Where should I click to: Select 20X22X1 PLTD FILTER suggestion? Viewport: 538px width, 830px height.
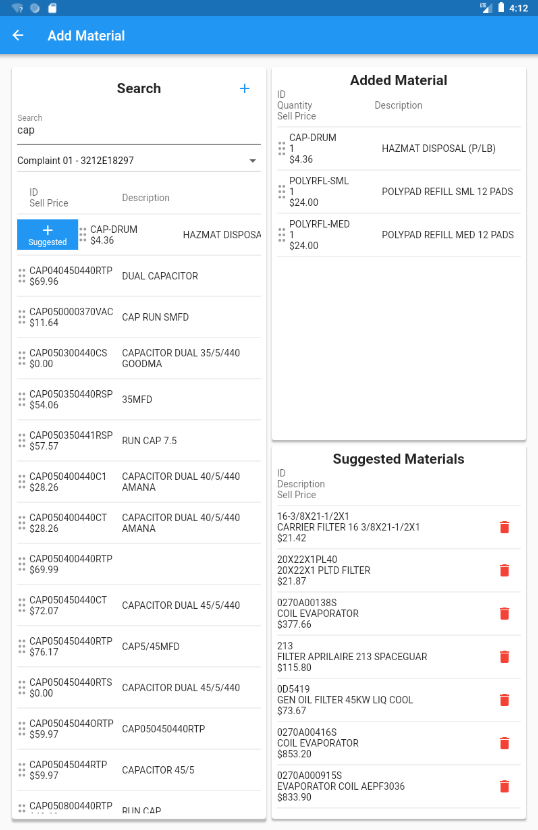point(324,570)
